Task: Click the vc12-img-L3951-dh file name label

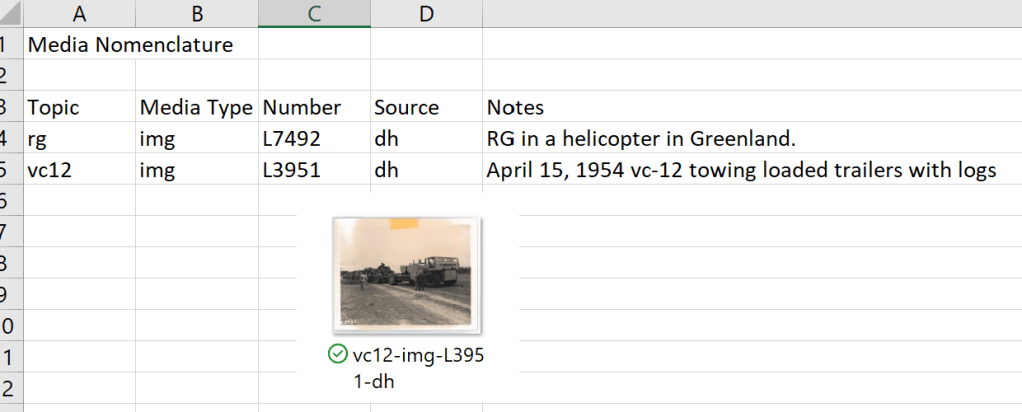Action: point(418,367)
